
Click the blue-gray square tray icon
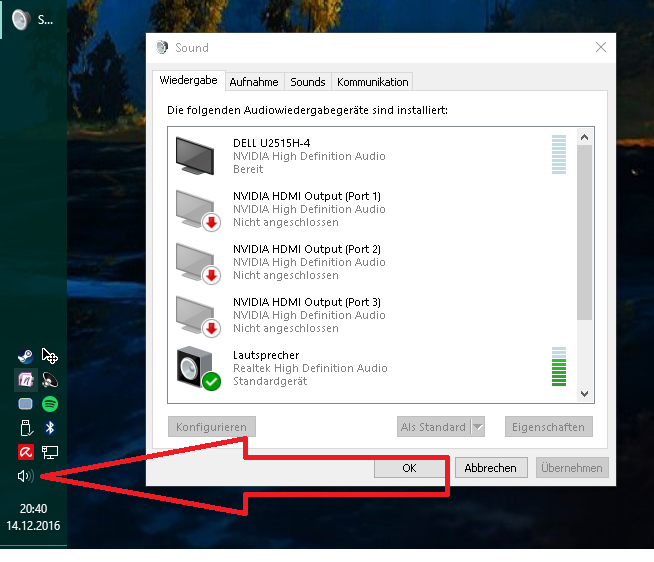(x=26, y=403)
